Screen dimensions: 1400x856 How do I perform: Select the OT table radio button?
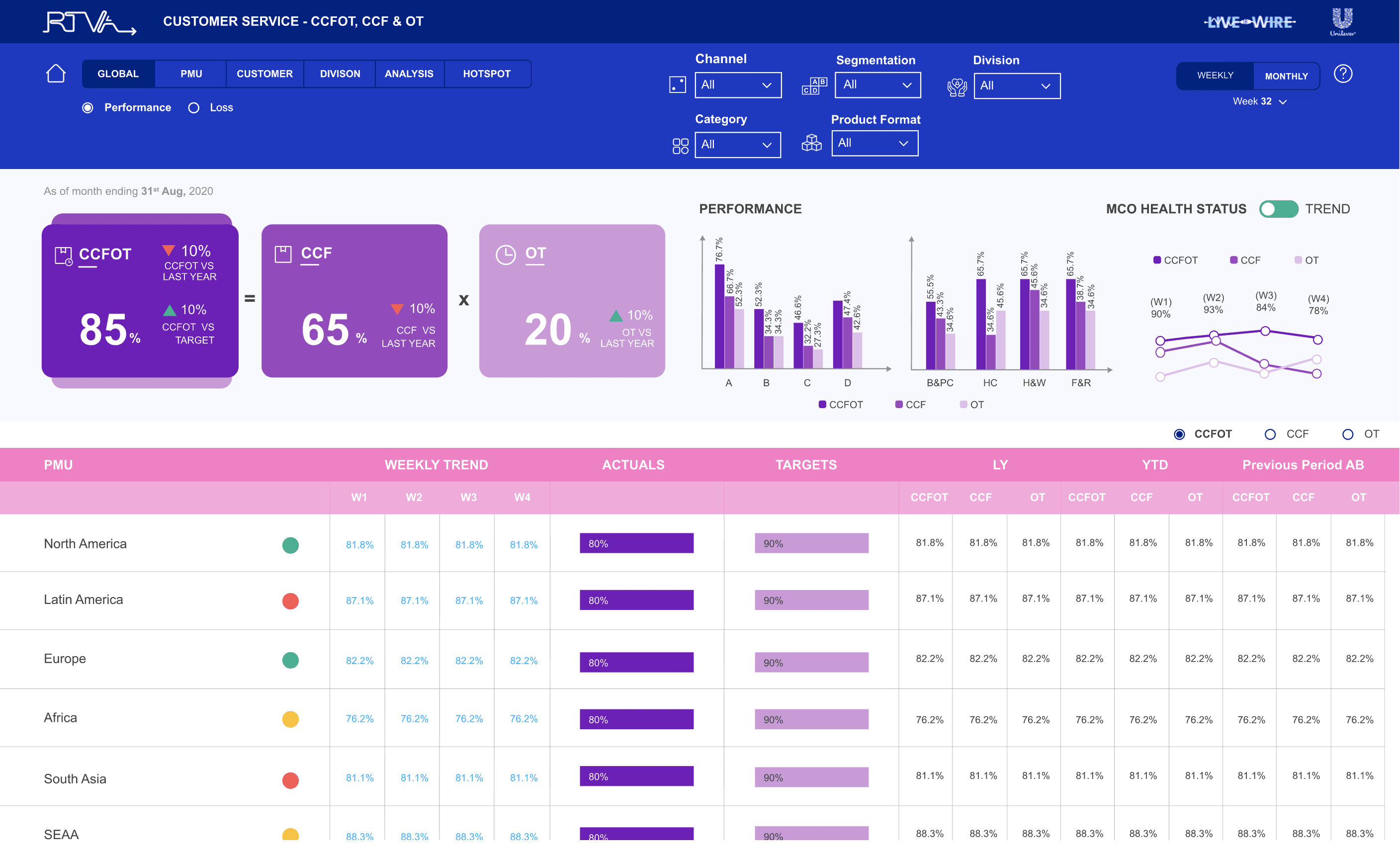pos(1348,434)
